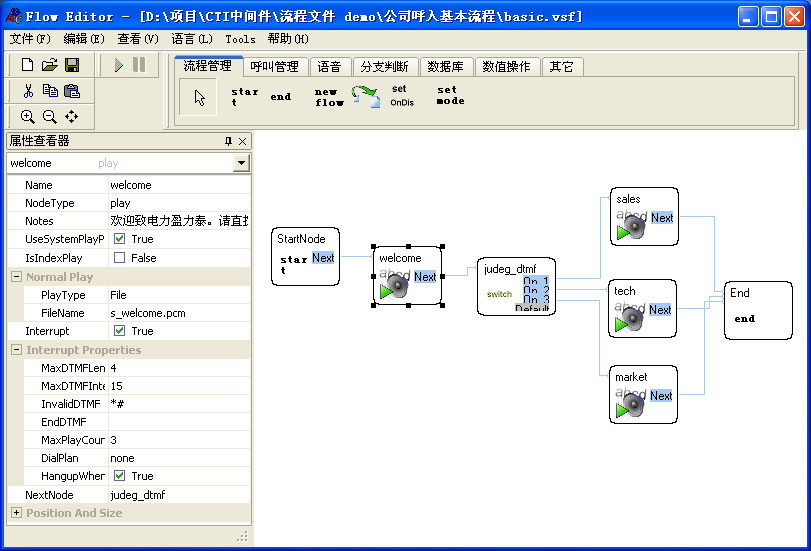Click the Open folder icon
The image size is (811, 551).
49,65
